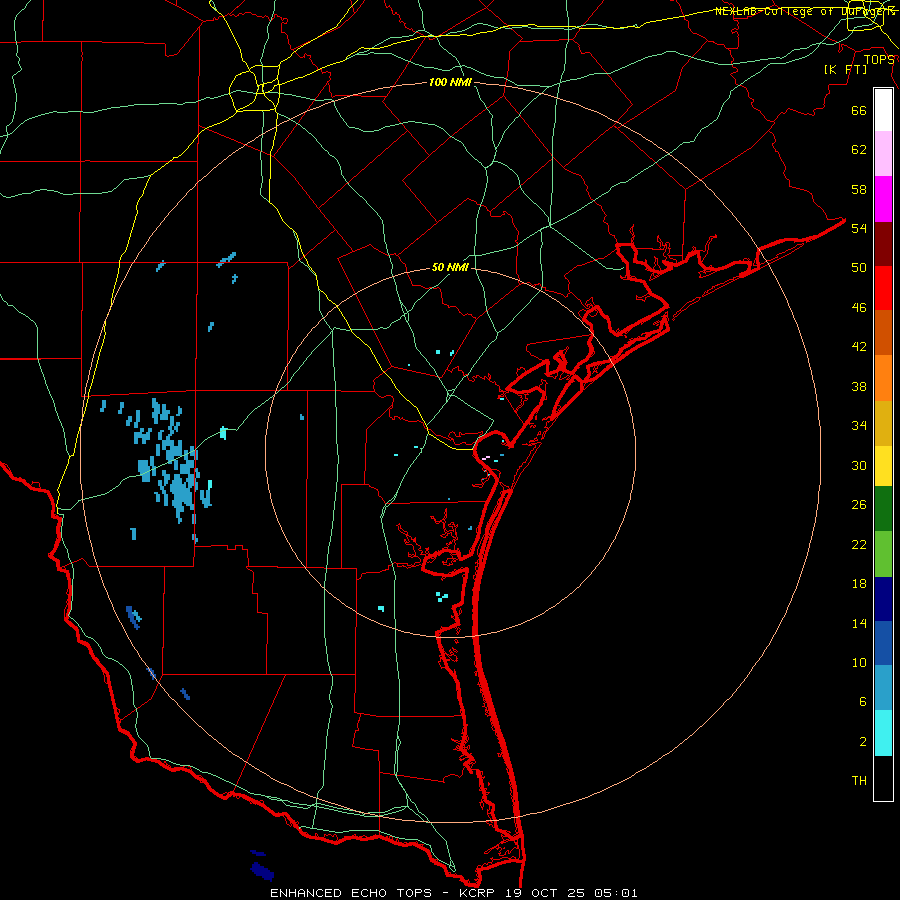The height and width of the screenshot is (900, 900).
Task: Click the dark orange 42 K FT swatch
Action: tap(883, 332)
